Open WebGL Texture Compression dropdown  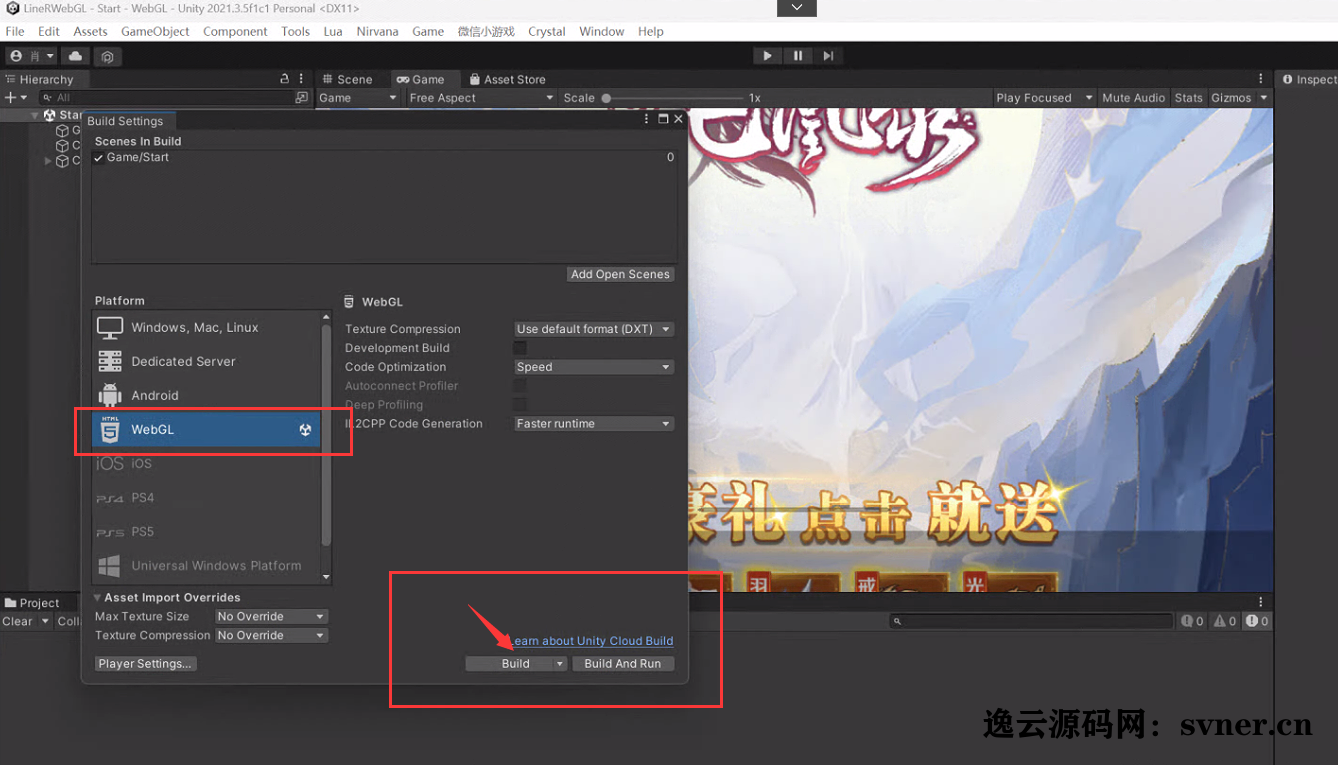[x=594, y=329]
